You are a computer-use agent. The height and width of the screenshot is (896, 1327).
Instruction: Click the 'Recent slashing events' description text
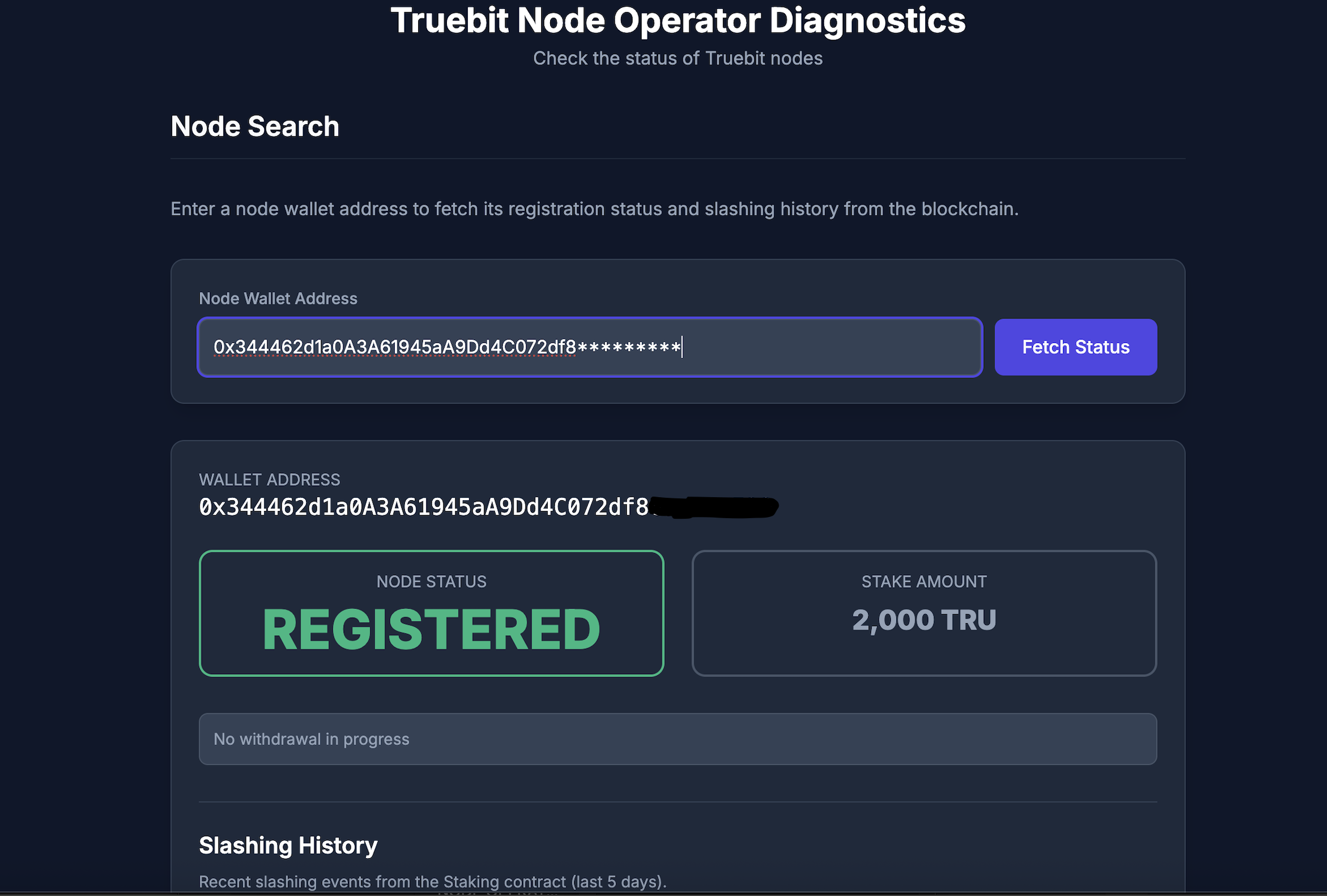[x=432, y=882]
